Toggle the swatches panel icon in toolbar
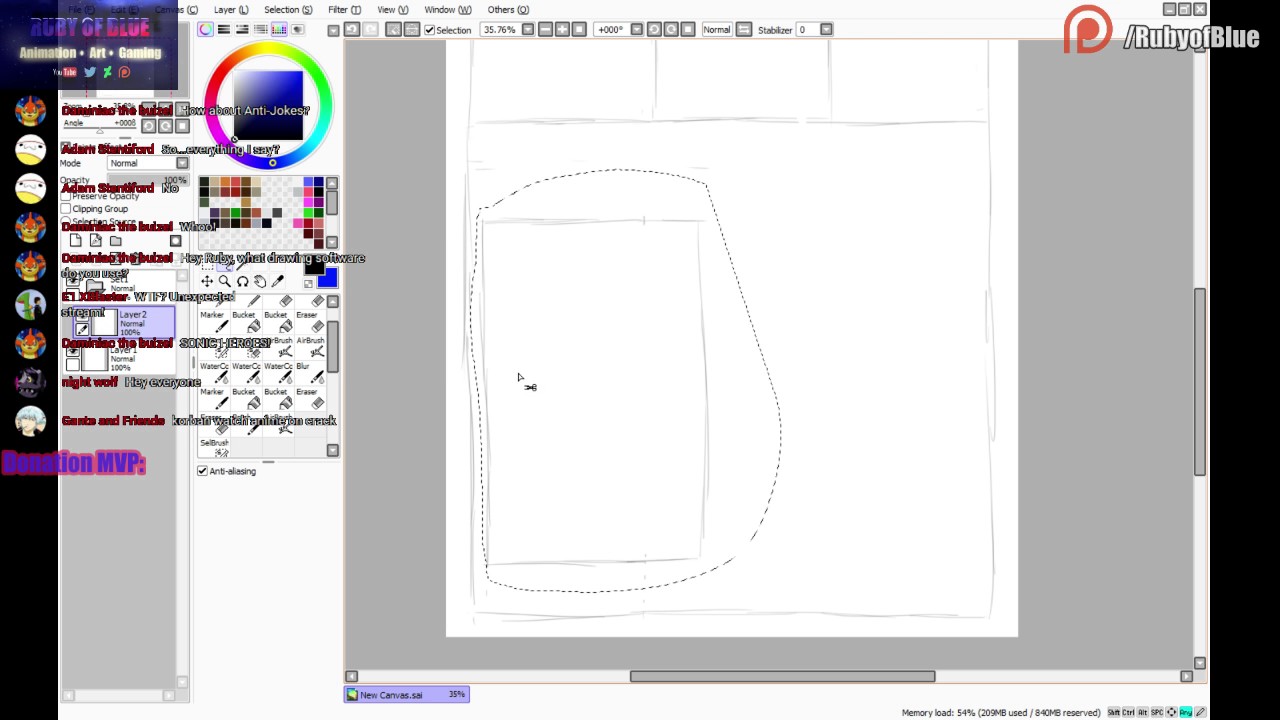 click(279, 30)
